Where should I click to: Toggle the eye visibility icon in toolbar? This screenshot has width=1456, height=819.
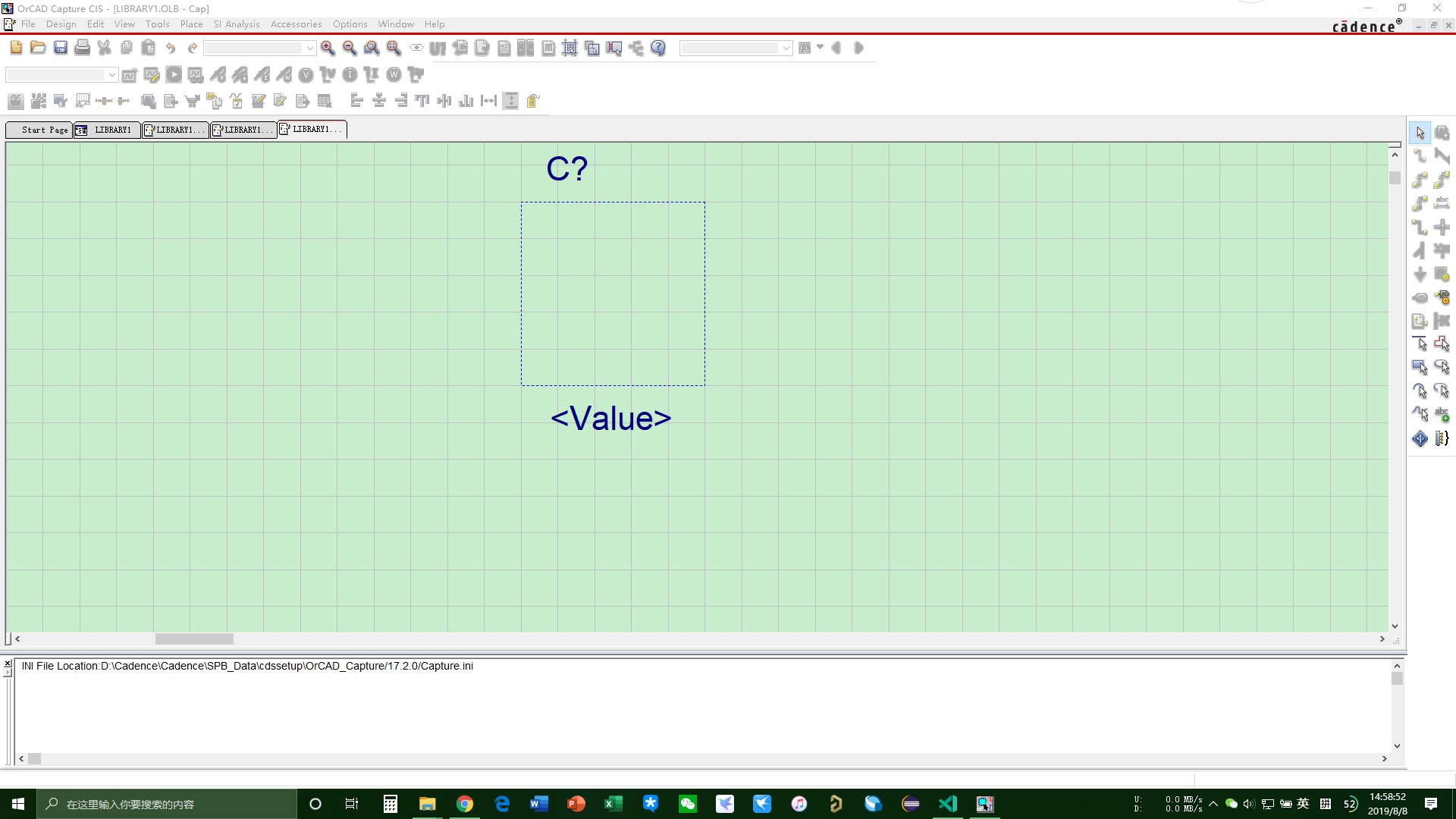point(416,48)
